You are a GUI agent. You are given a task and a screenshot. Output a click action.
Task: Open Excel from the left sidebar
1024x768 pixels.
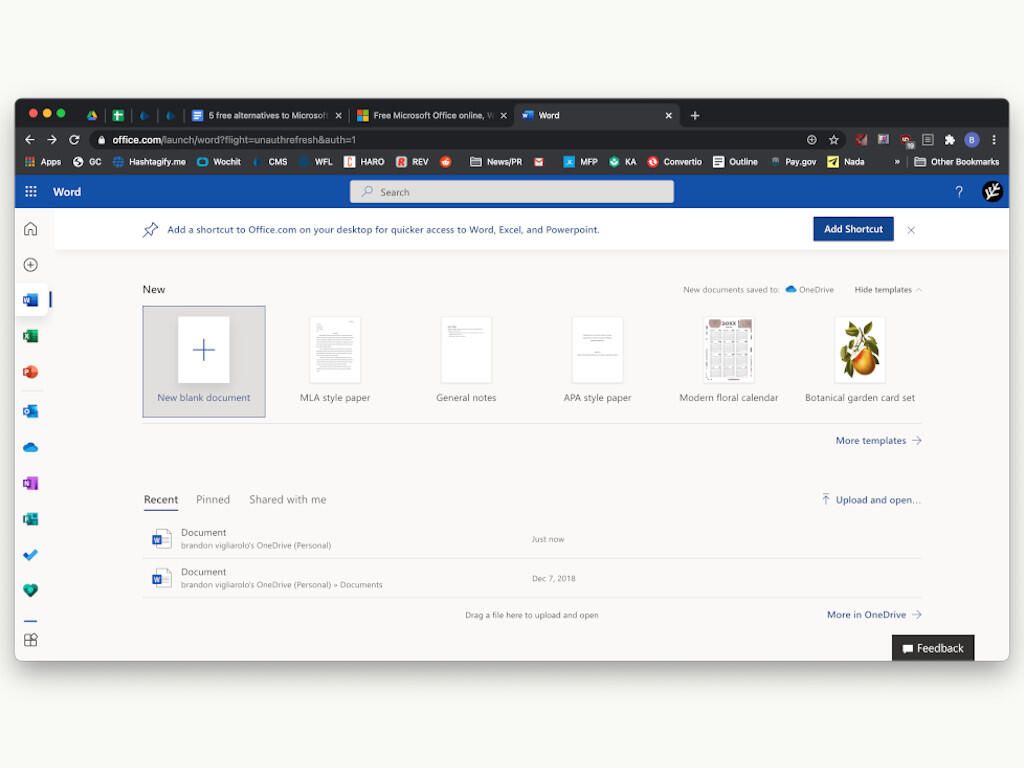[31, 336]
